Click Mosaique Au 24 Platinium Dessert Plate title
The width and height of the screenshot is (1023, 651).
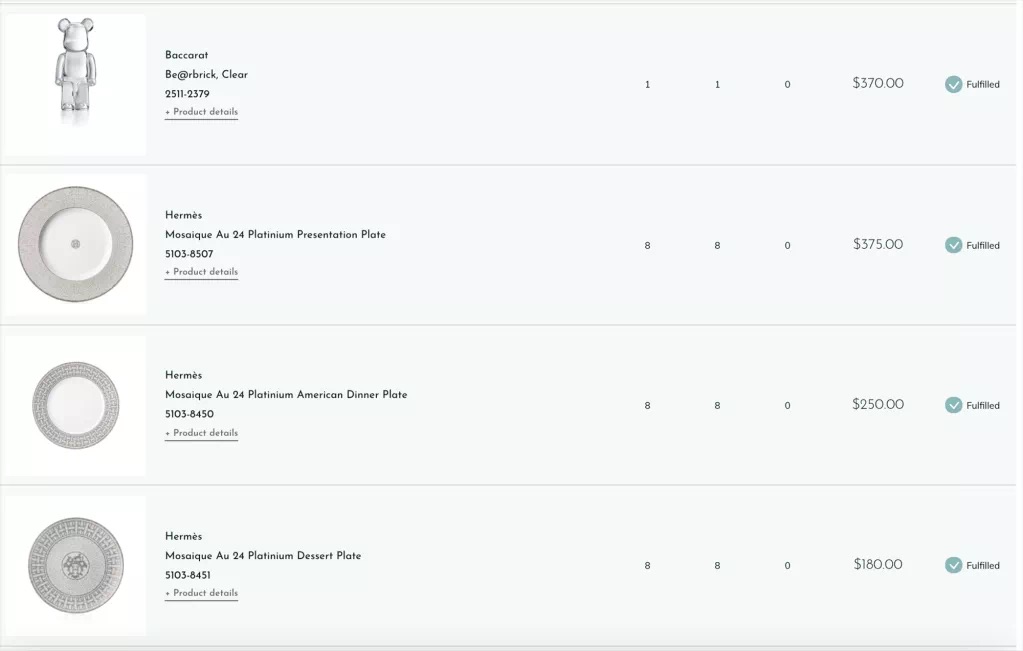(263, 555)
